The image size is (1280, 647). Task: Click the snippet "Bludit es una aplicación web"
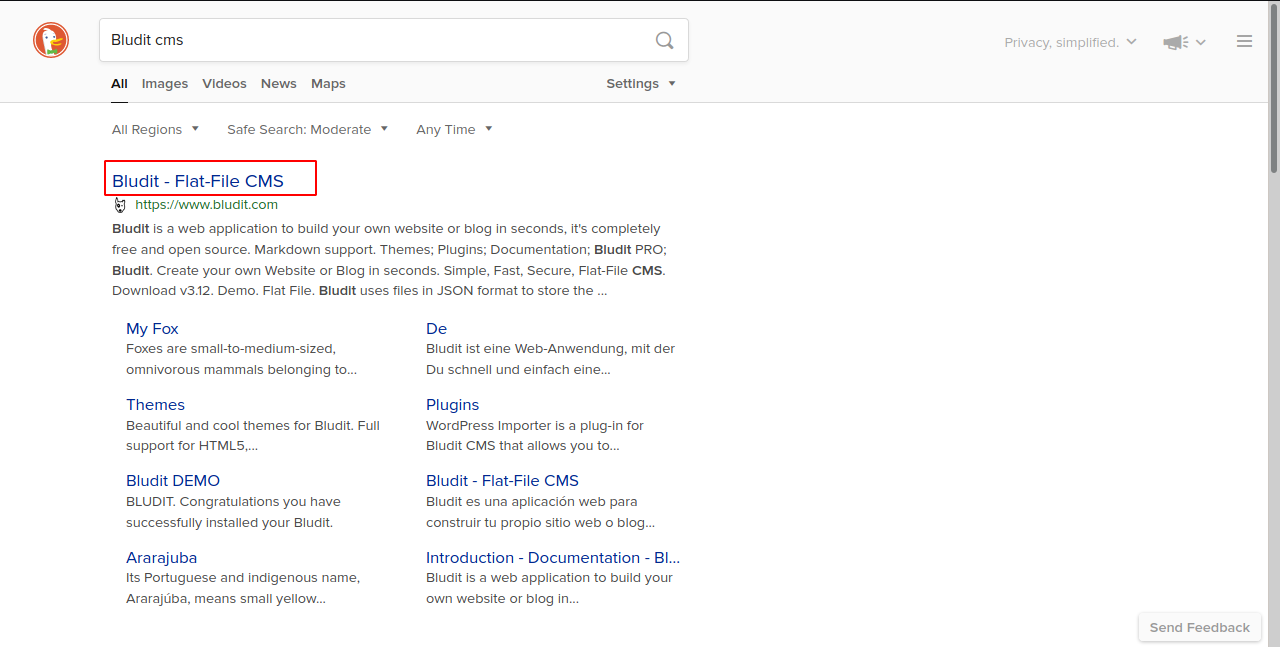540,512
